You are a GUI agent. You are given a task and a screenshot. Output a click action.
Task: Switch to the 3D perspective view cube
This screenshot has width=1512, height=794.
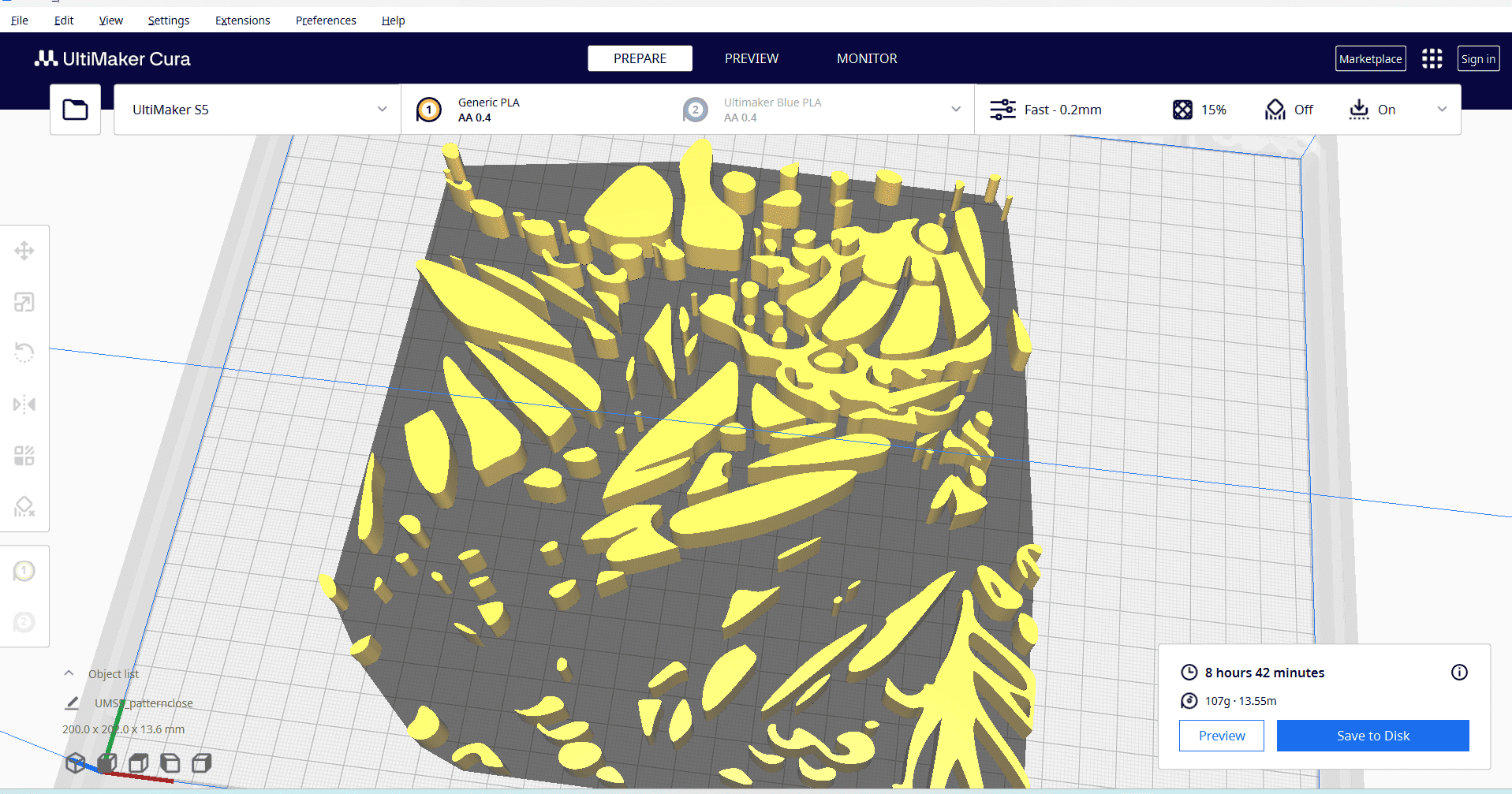point(75,763)
